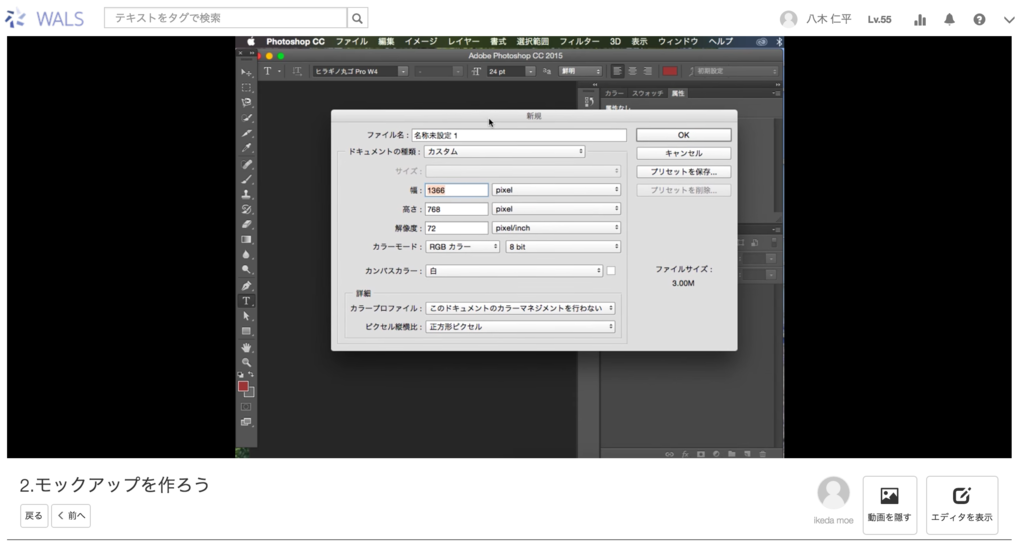This screenshot has width=1024, height=556.
Task: Click エディタを表示 button
Action: pos(961,505)
